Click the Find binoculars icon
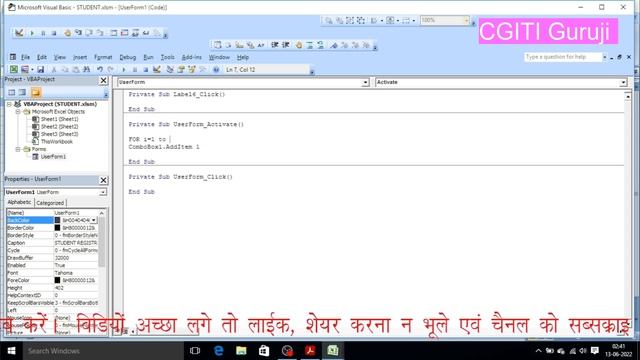 (87, 69)
